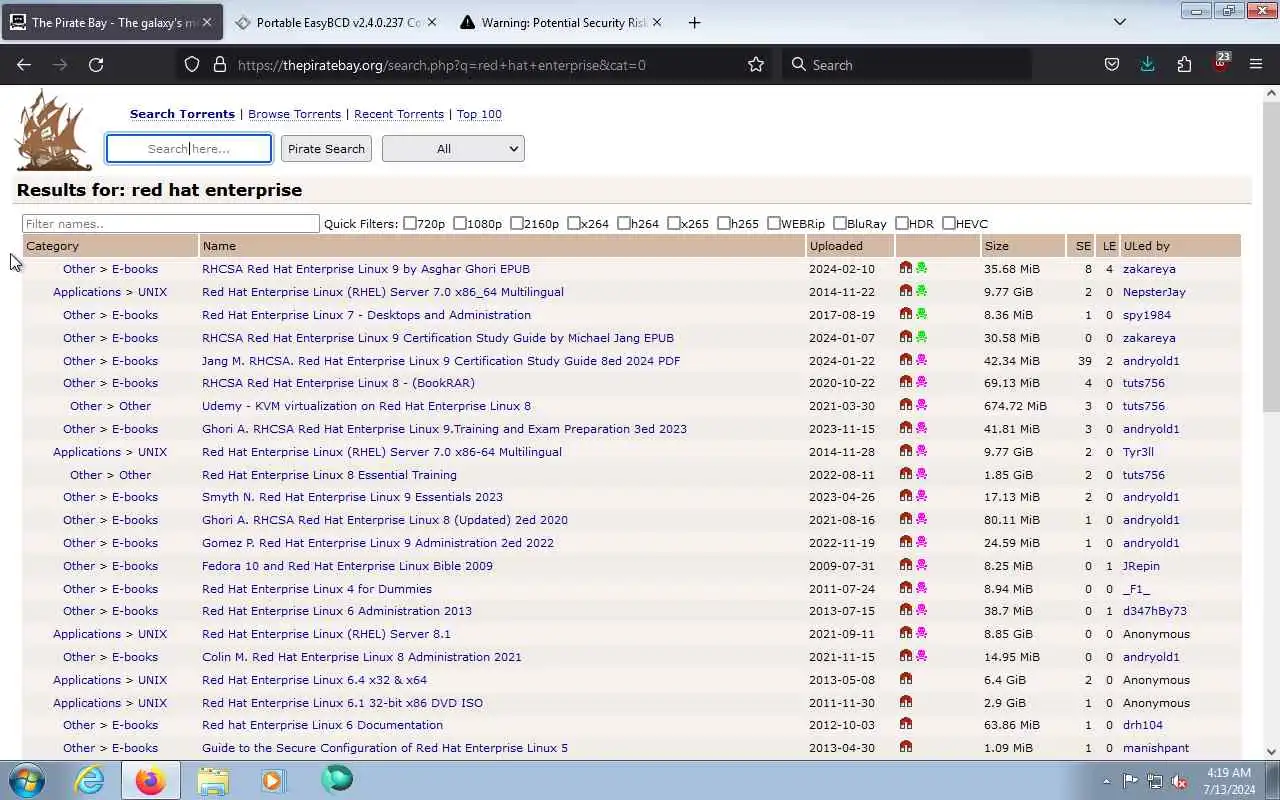Reload the current page

(x=96, y=64)
